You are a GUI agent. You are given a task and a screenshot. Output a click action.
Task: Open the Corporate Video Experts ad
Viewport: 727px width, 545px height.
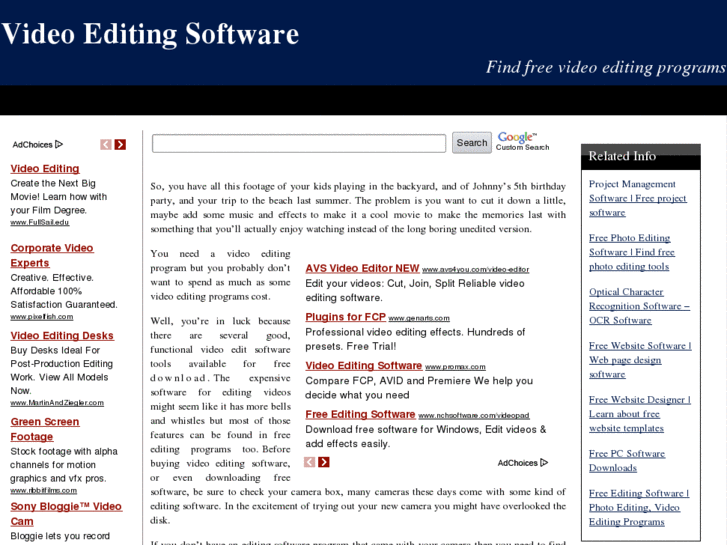pyautogui.click(x=52, y=255)
